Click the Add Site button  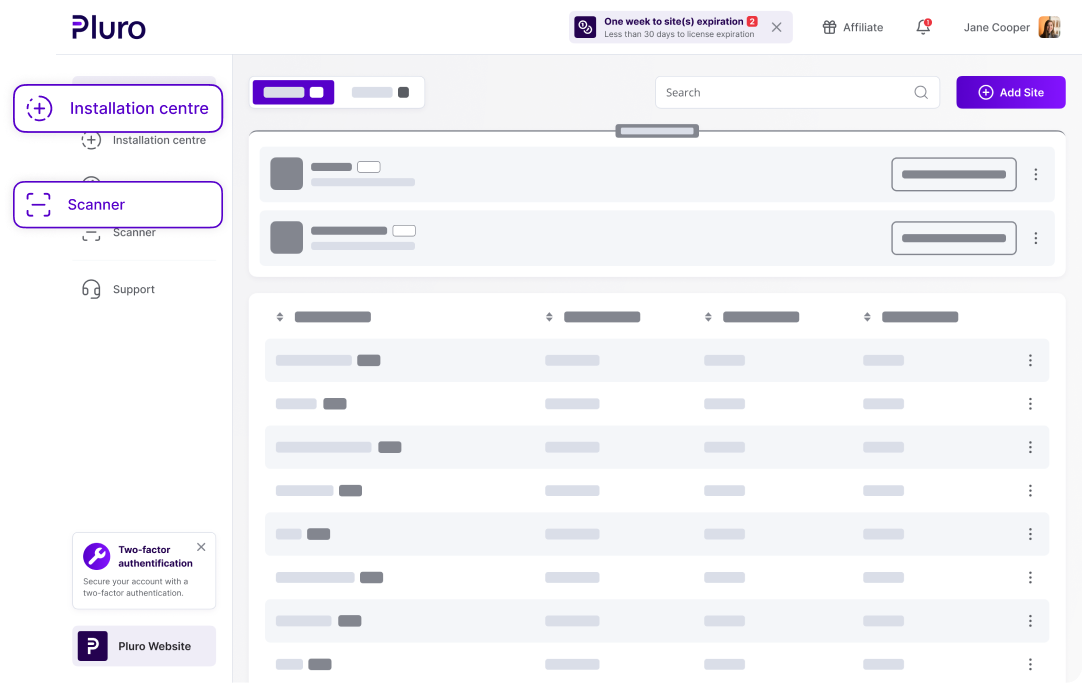[1010, 92]
